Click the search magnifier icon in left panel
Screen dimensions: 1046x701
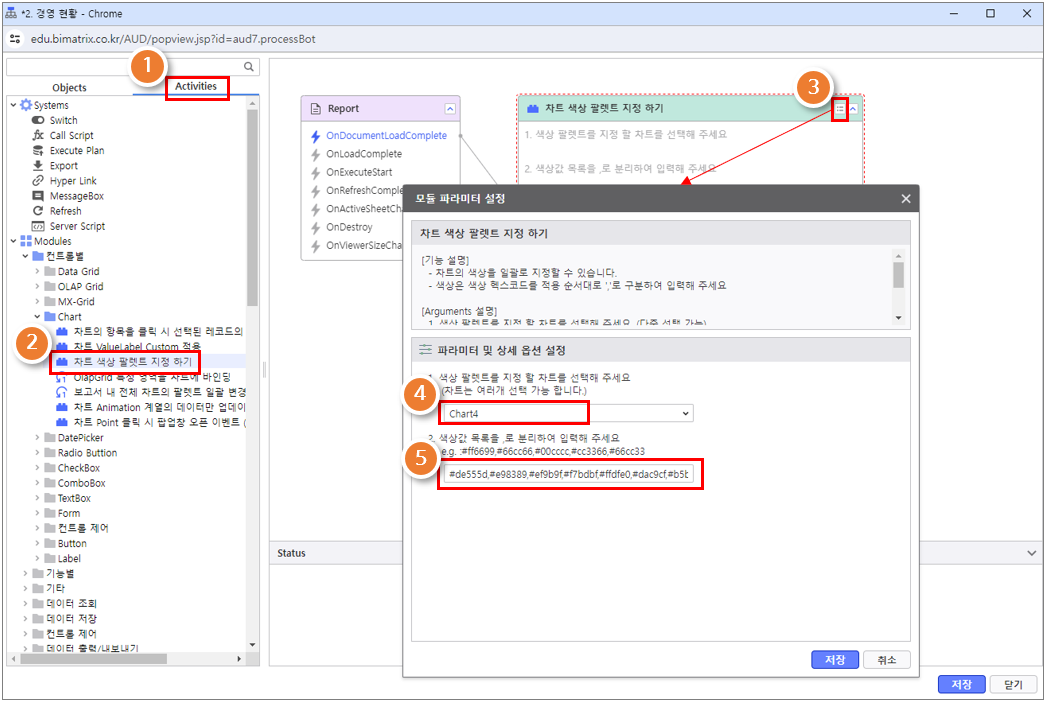pos(249,67)
